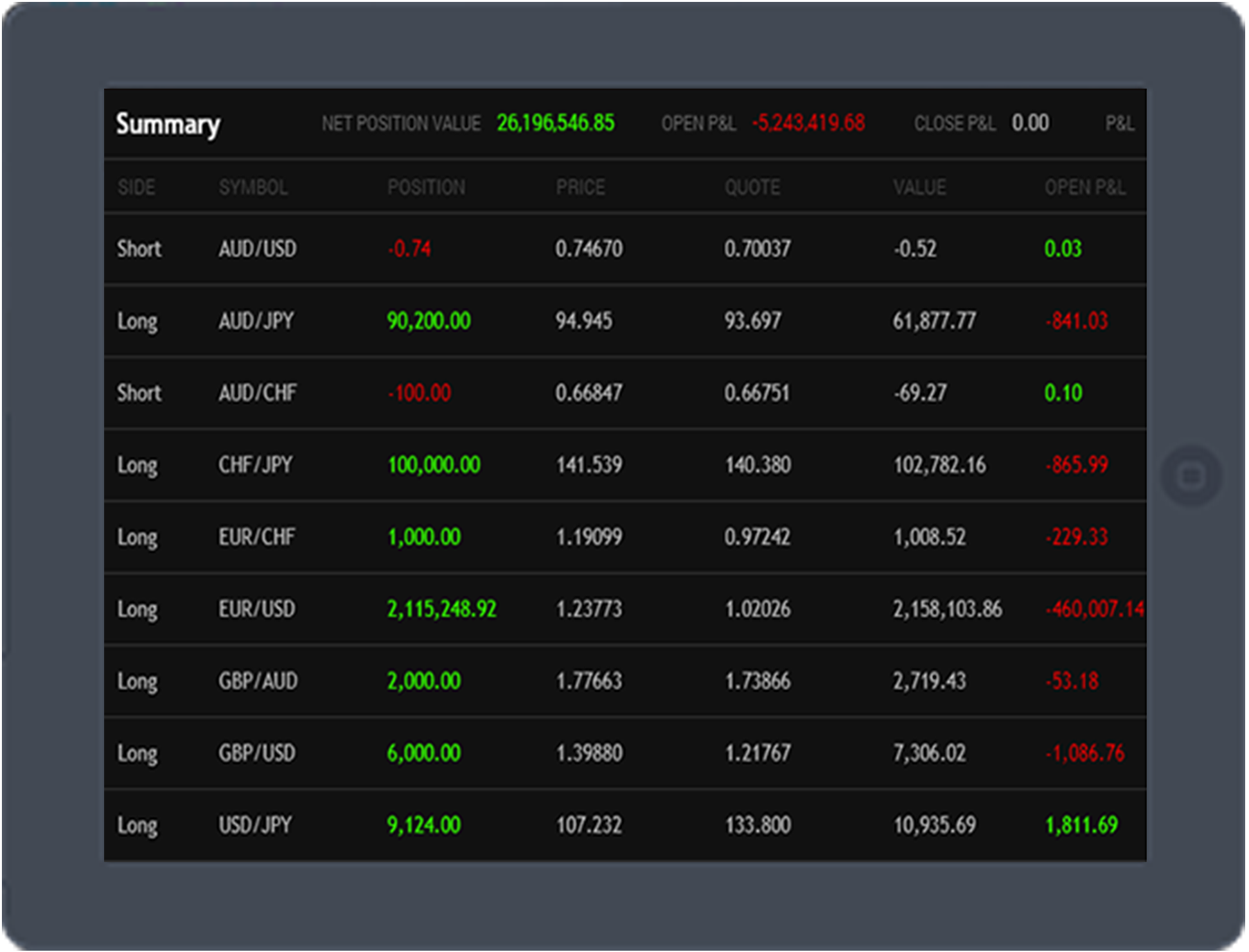Select the CHF/JPY symbol

(x=255, y=464)
